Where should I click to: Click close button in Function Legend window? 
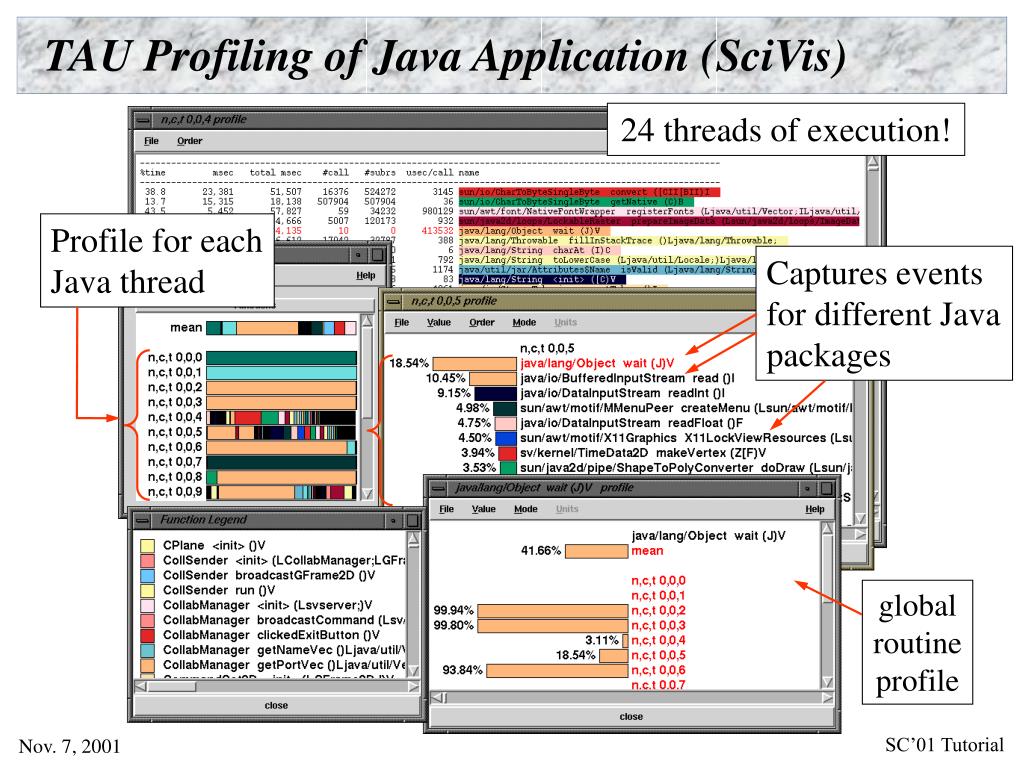point(276,706)
